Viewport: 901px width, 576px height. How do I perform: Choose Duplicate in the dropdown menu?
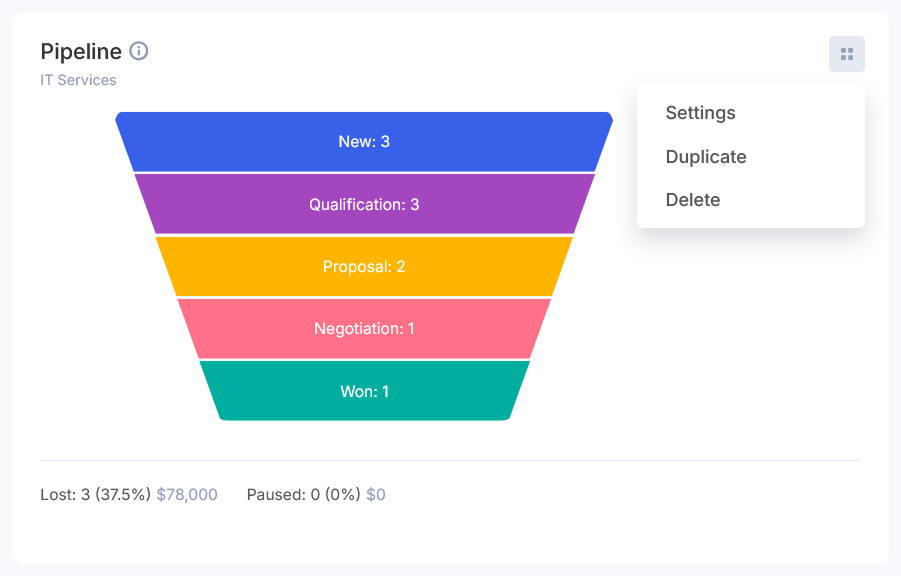[706, 157]
